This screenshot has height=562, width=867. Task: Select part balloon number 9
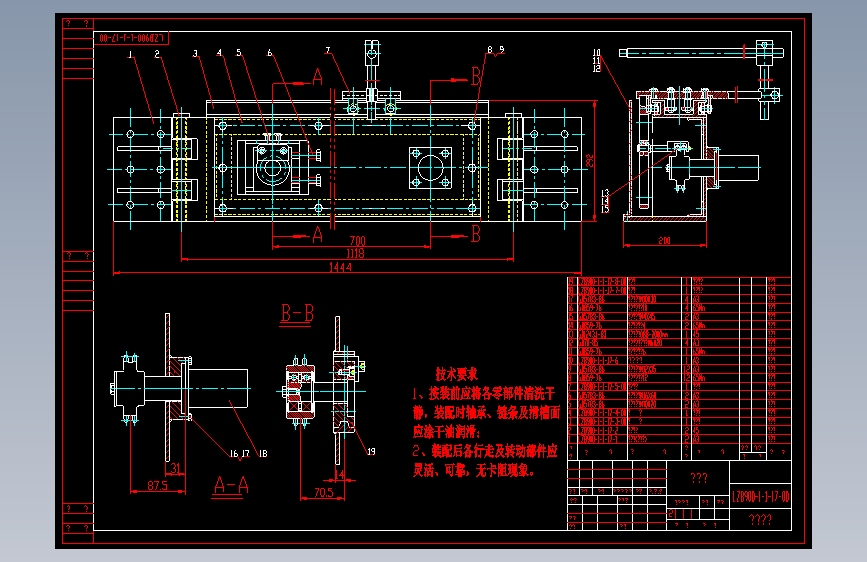tap(502, 50)
